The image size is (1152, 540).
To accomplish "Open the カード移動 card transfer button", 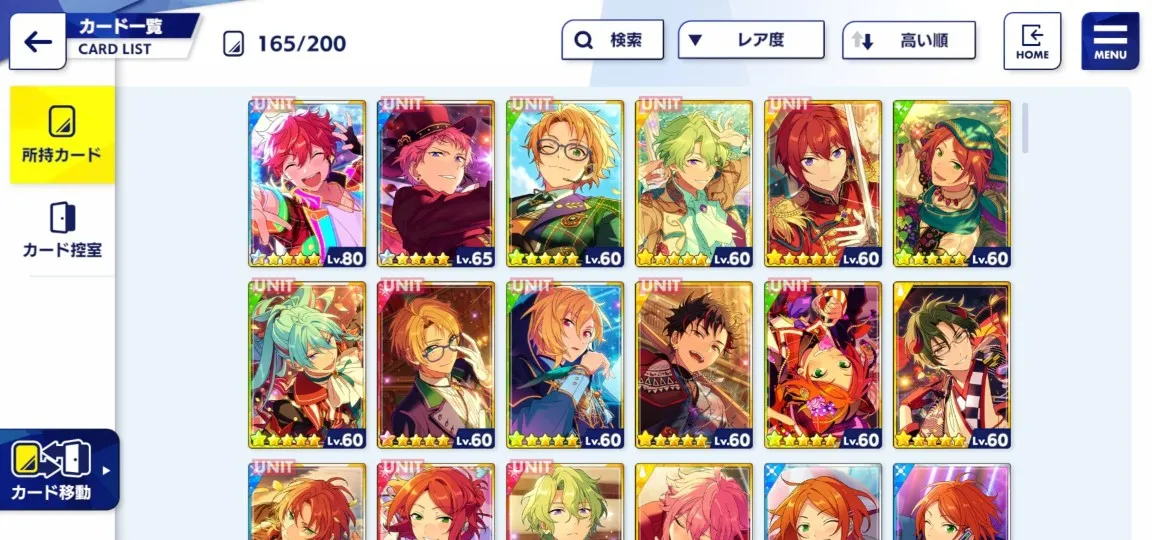I will 51,469.
